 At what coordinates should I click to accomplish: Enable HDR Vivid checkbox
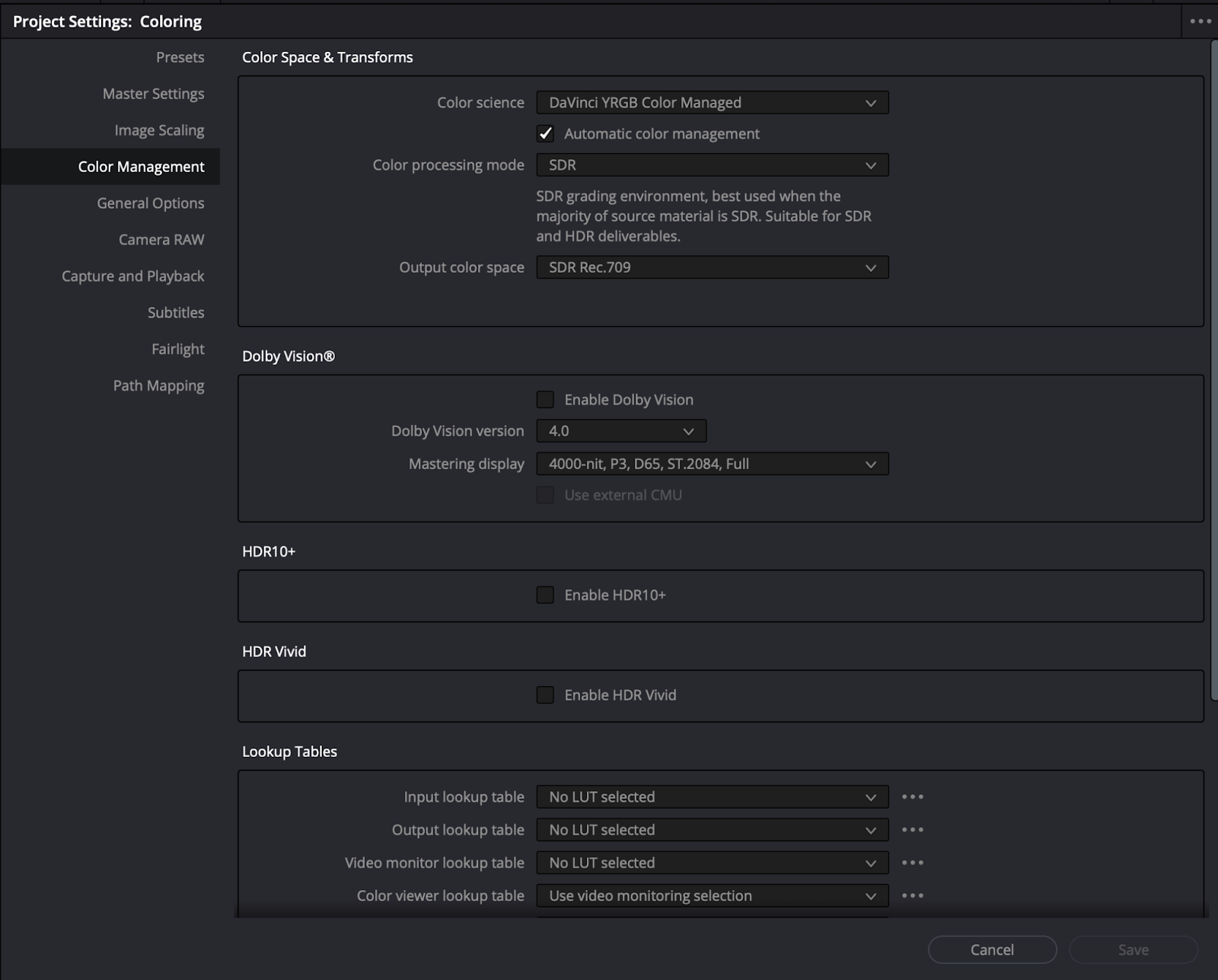point(545,695)
